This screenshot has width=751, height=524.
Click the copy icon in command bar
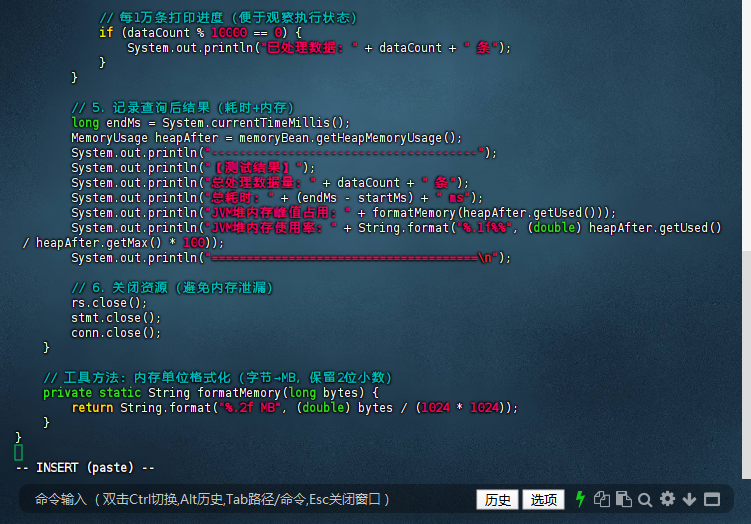coord(602,499)
